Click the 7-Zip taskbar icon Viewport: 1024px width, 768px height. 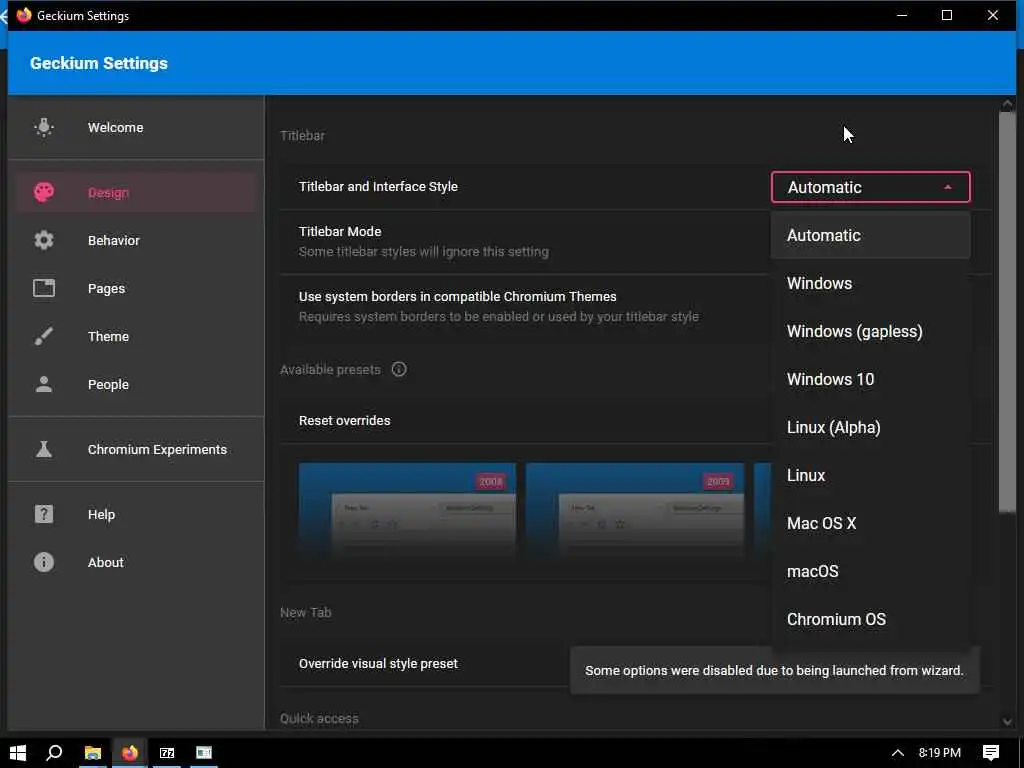coord(167,752)
